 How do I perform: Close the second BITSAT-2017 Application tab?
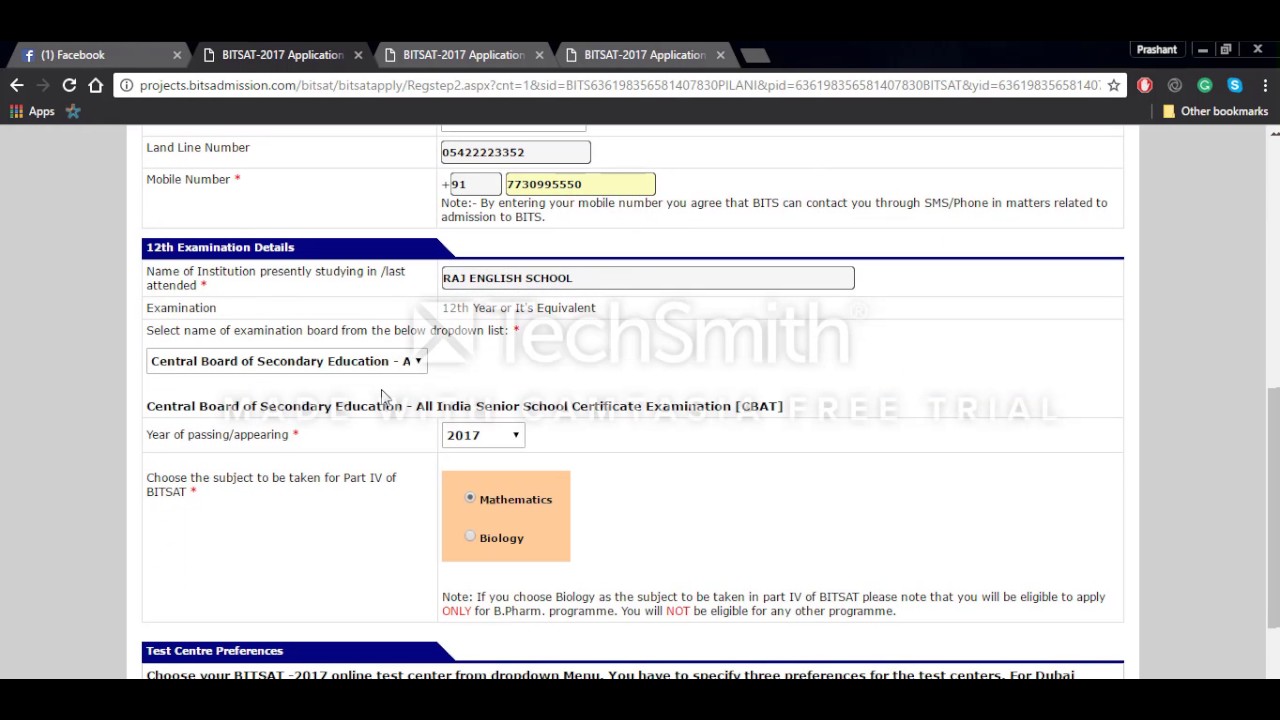click(539, 55)
